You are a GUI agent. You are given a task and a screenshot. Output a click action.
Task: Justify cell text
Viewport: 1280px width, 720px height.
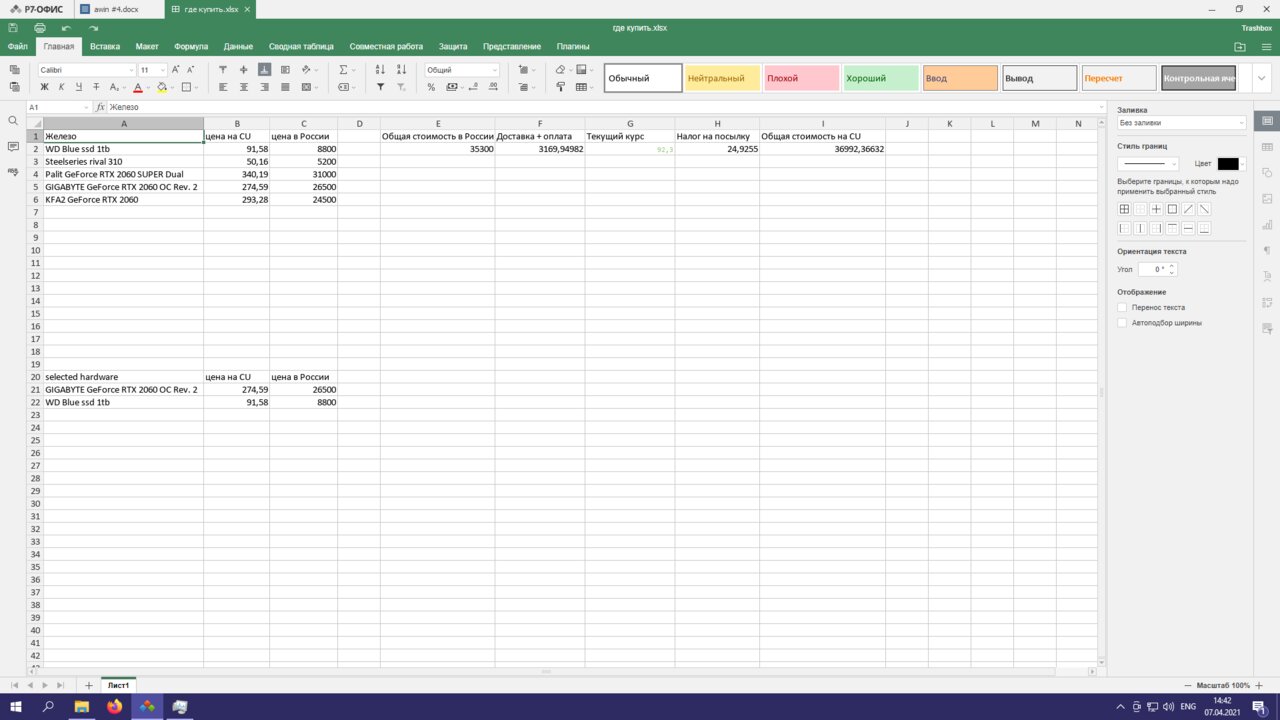coord(285,87)
